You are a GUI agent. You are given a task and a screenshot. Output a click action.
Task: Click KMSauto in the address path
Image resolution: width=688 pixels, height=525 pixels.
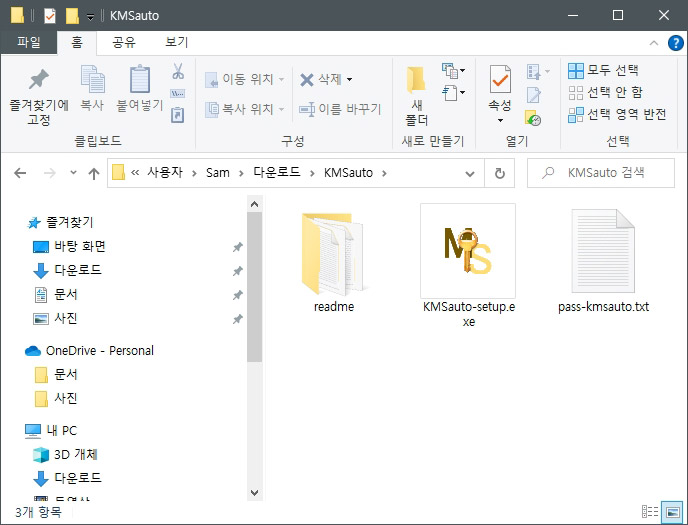pos(348,172)
